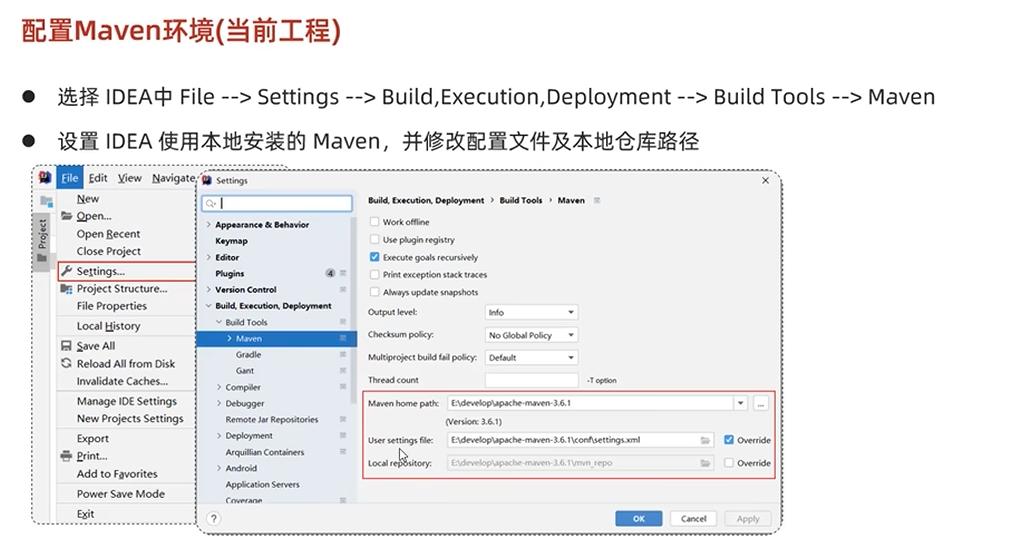1026x559 pixels.
Task: Enable Always update snapshots checkbox
Action: coord(374,292)
